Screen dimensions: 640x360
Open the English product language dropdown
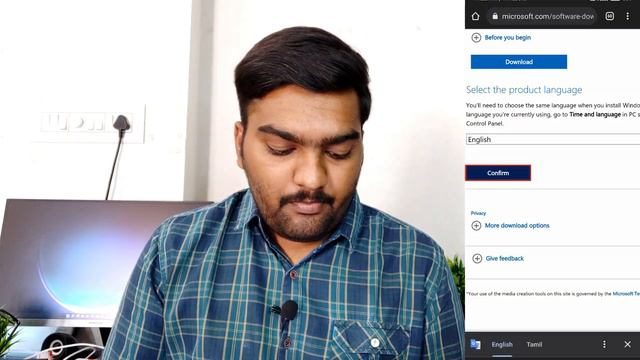click(553, 140)
